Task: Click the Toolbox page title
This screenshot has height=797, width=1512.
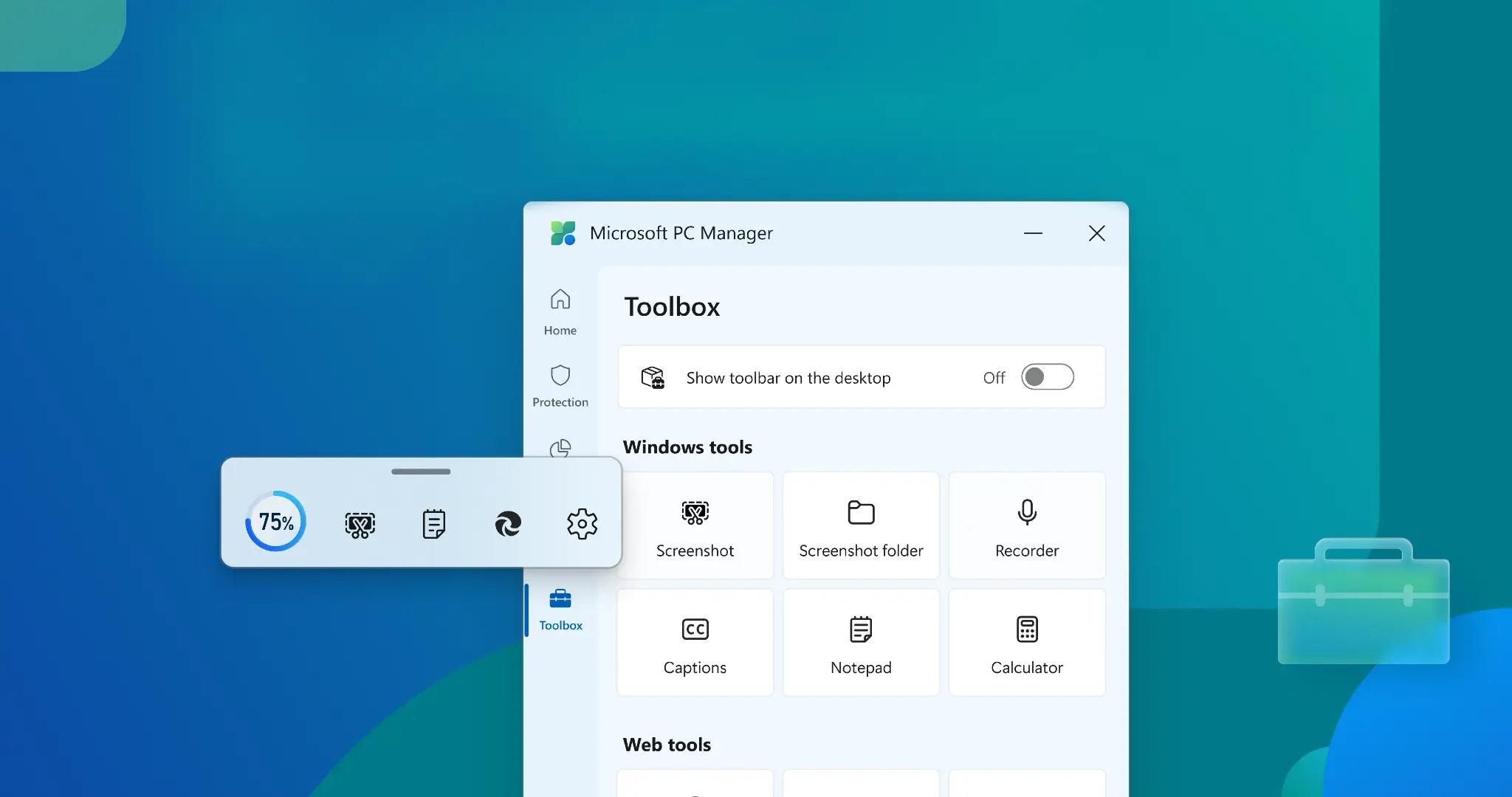Action: pyautogui.click(x=672, y=307)
